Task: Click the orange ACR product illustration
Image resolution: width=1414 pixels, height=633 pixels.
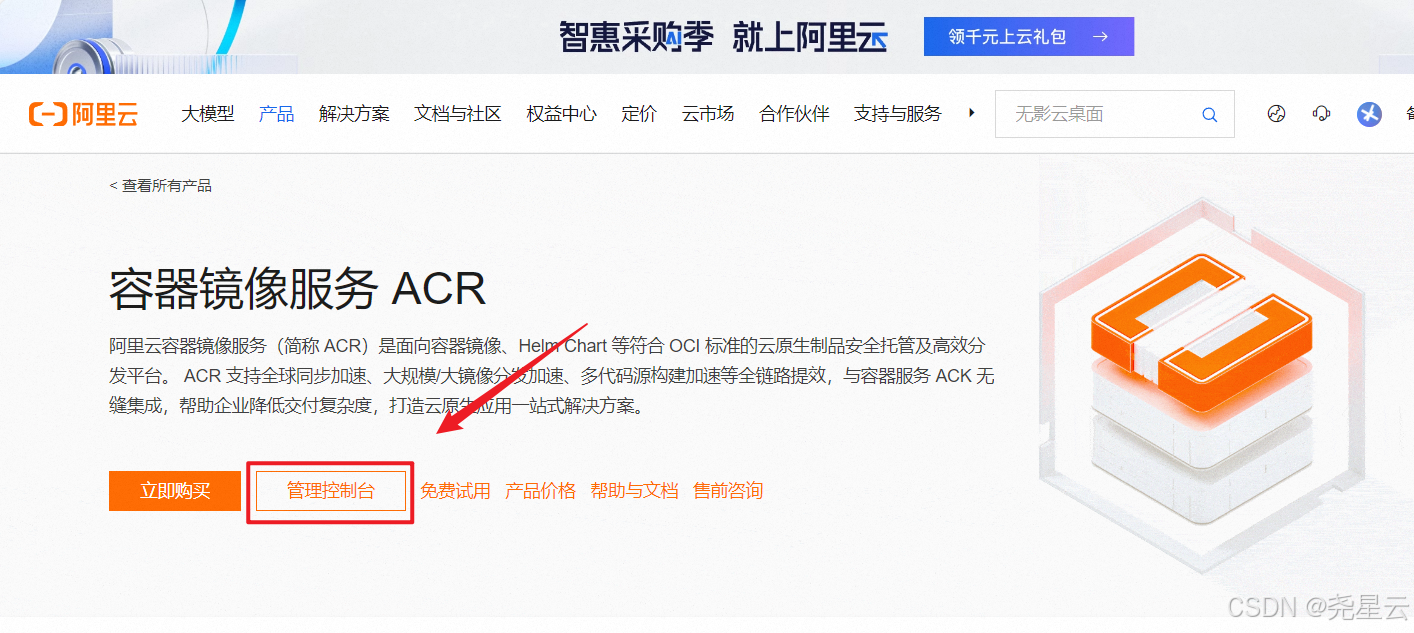Action: coord(1201,385)
